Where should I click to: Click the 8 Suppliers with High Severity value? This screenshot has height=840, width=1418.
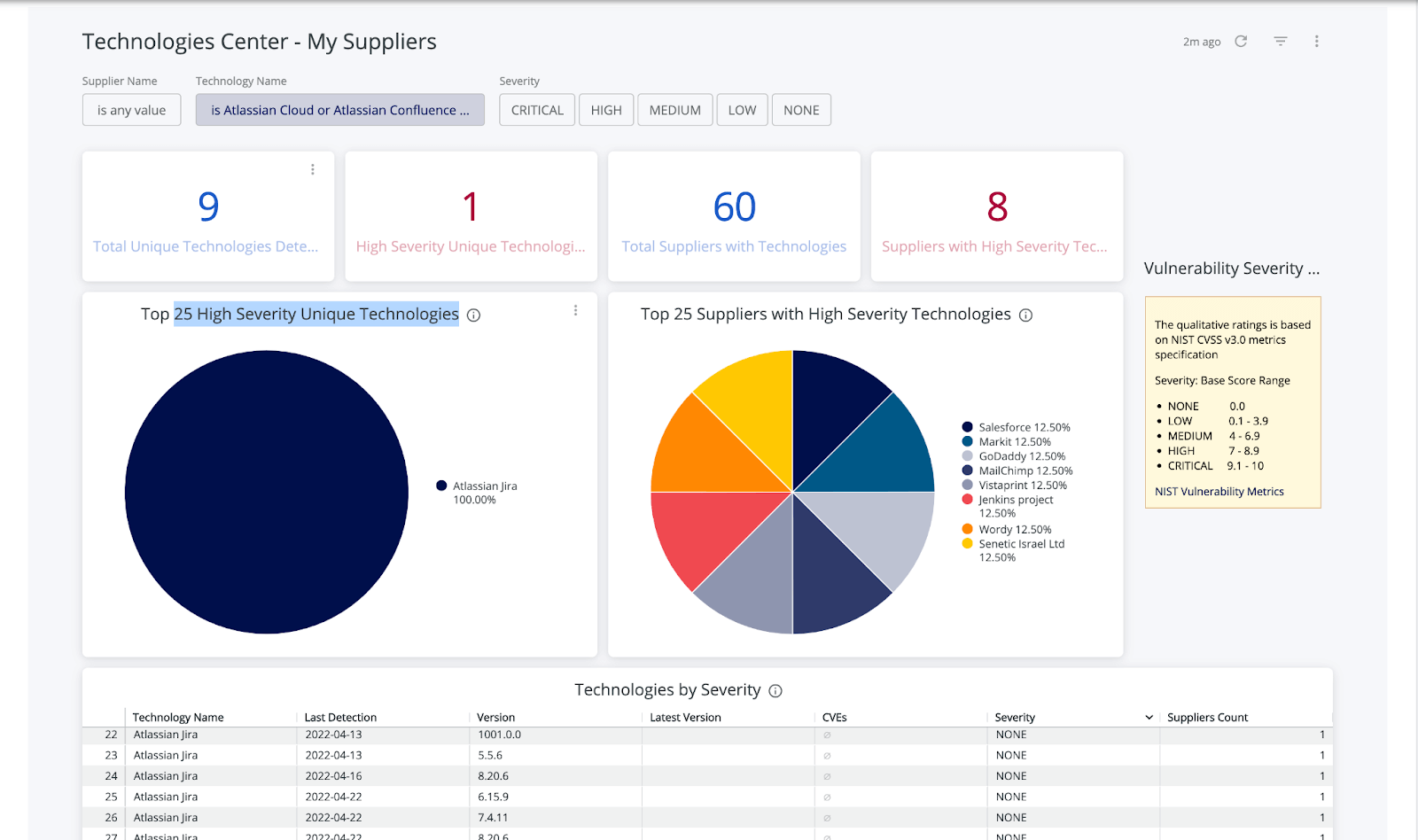click(x=997, y=207)
